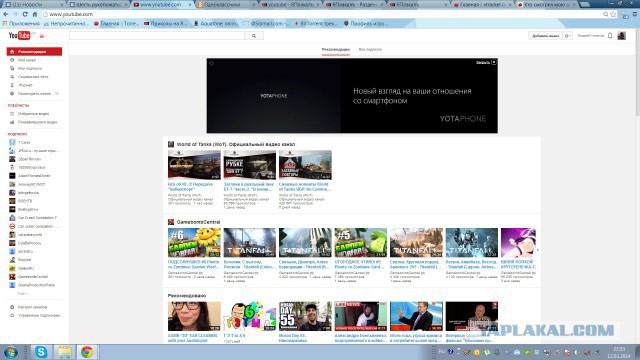Viewport: 640px width, 360px height.
Task: Open GoshaProductionPrank subscription icon
Action: click(12, 285)
